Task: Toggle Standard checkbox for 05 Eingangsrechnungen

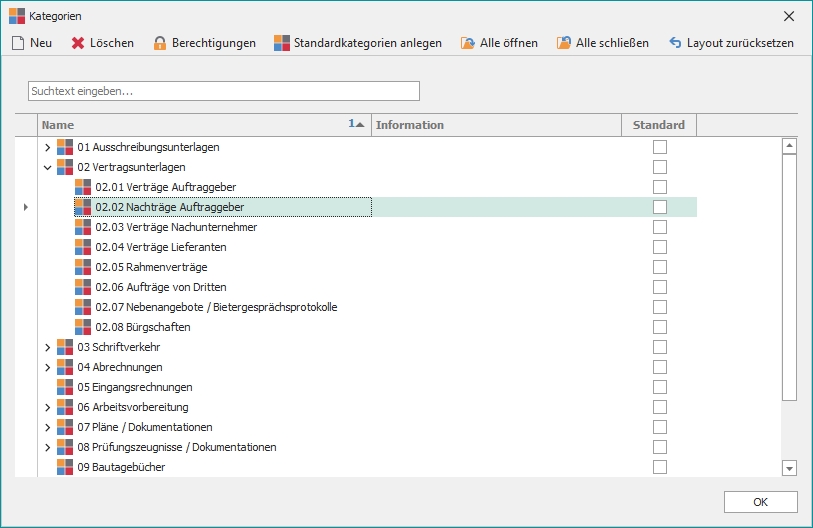Action: tap(660, 387)
